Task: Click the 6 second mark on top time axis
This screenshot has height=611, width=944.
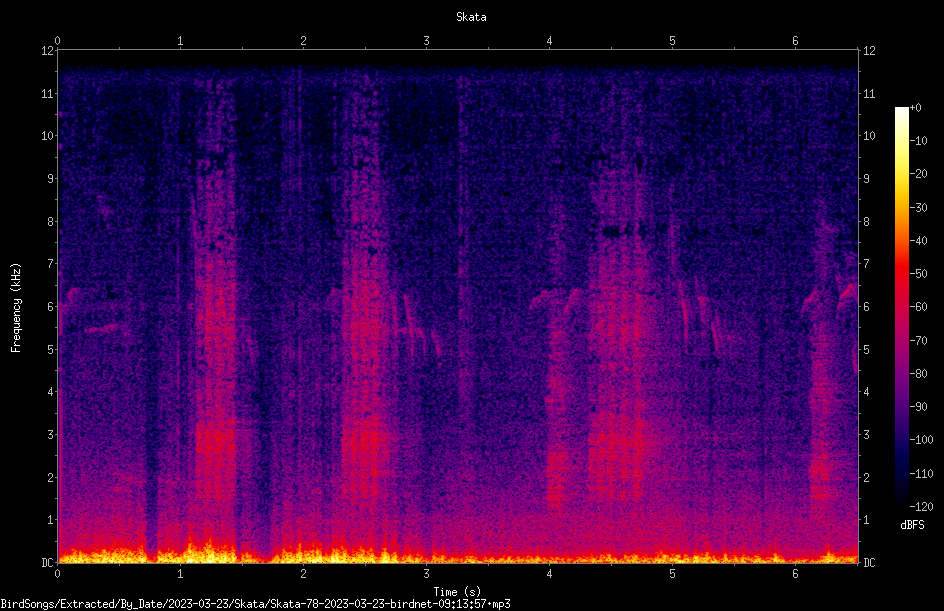Action: pos(795,41)
